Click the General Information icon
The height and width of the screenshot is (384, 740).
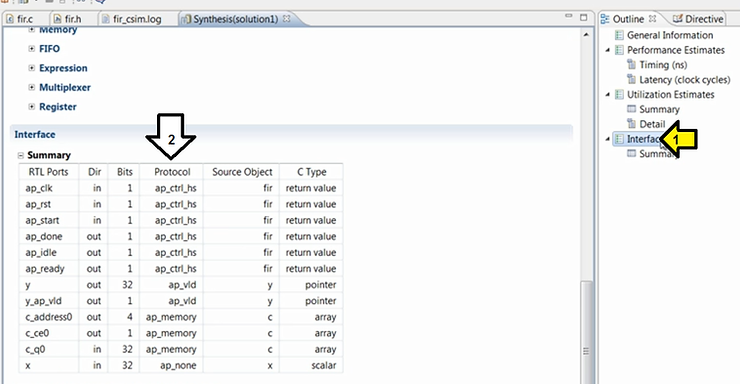[x=619, y=35]
